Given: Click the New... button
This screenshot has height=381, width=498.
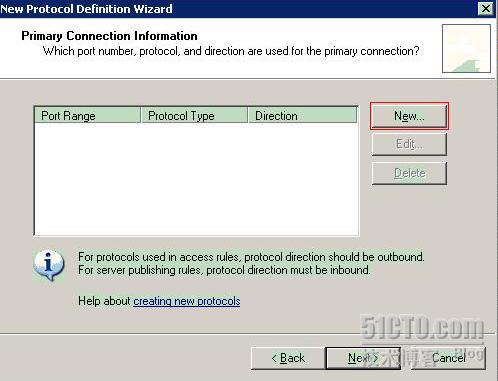Looking at the screenshot, I should pos(409,116).
